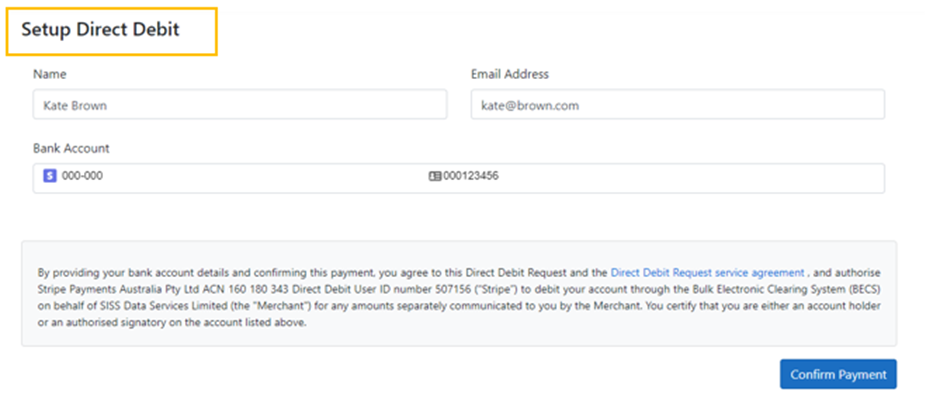Screen dimensions: 940x410
Task: Click the account number icon before 000123456
Action: point(435,176)
